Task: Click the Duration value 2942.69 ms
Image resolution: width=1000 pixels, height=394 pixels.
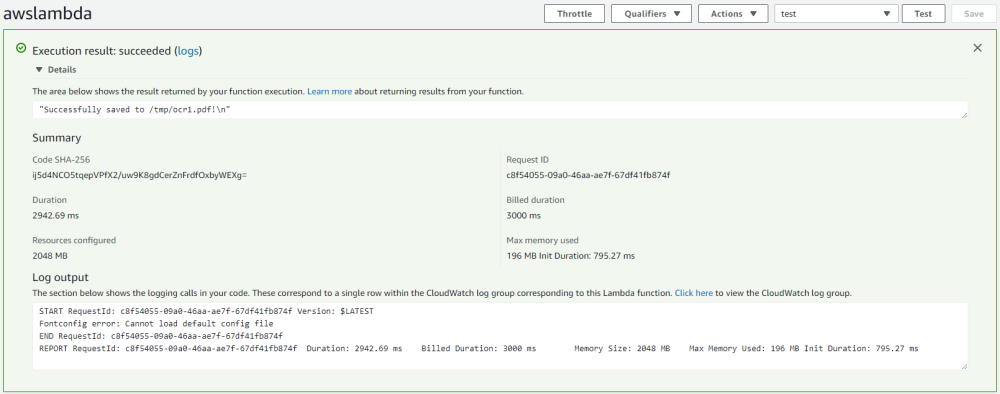Action: (x=55, y=215)
